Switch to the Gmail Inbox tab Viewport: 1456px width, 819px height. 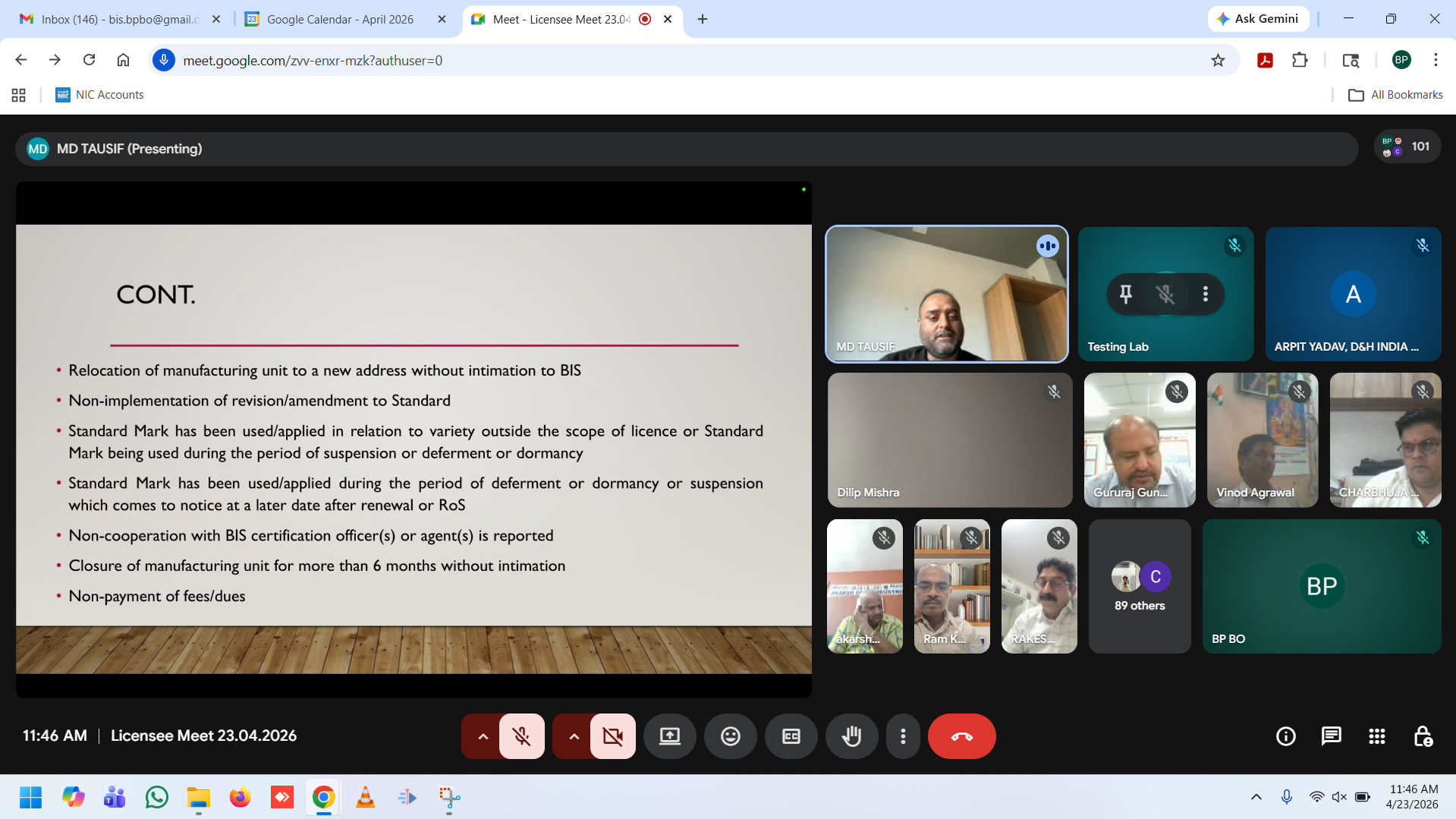pos(119,19)
